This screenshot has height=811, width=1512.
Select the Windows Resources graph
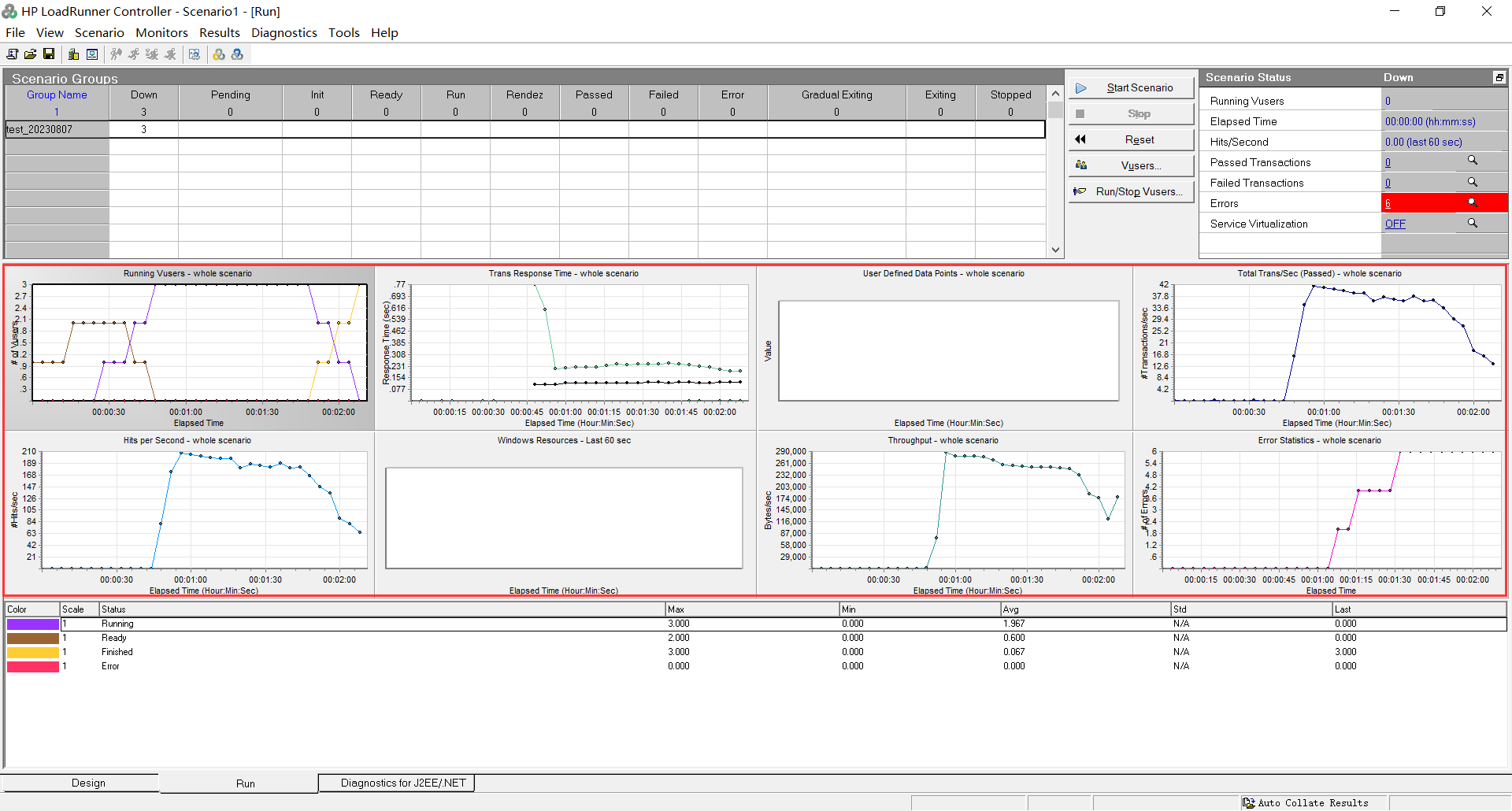565,513
